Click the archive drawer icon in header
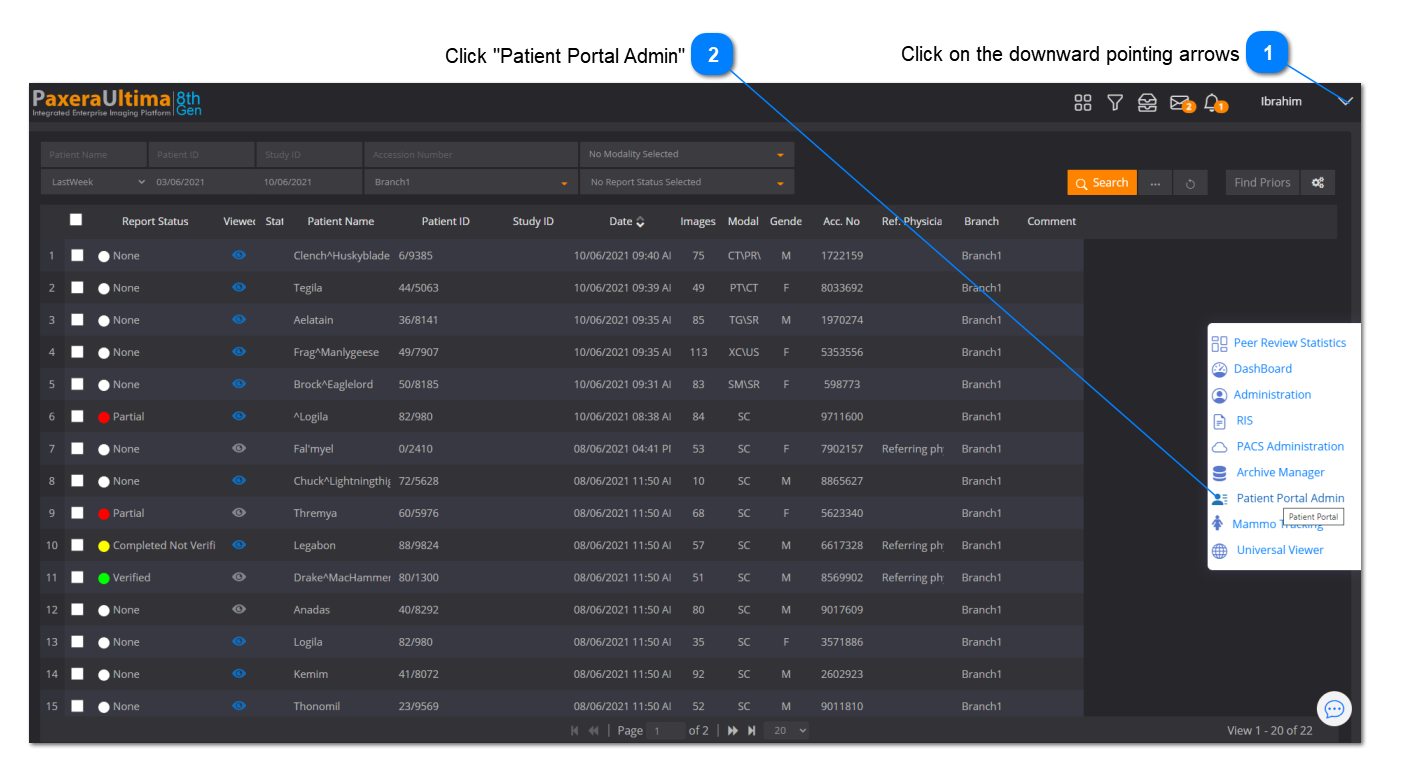1402x759 pixels. tap(1147, 102)
